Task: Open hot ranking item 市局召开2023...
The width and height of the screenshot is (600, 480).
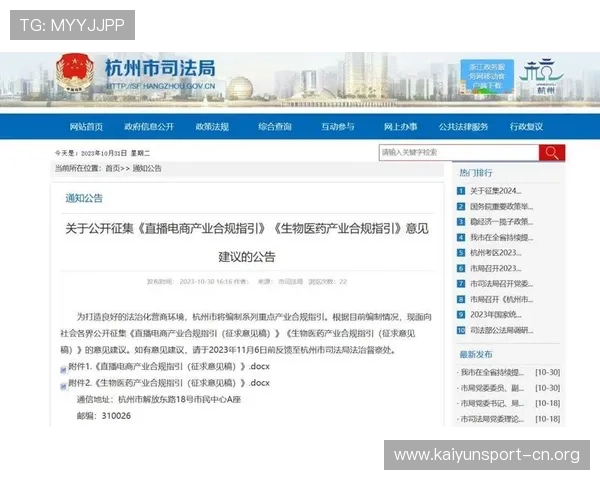Action: [x=496, y=268]
